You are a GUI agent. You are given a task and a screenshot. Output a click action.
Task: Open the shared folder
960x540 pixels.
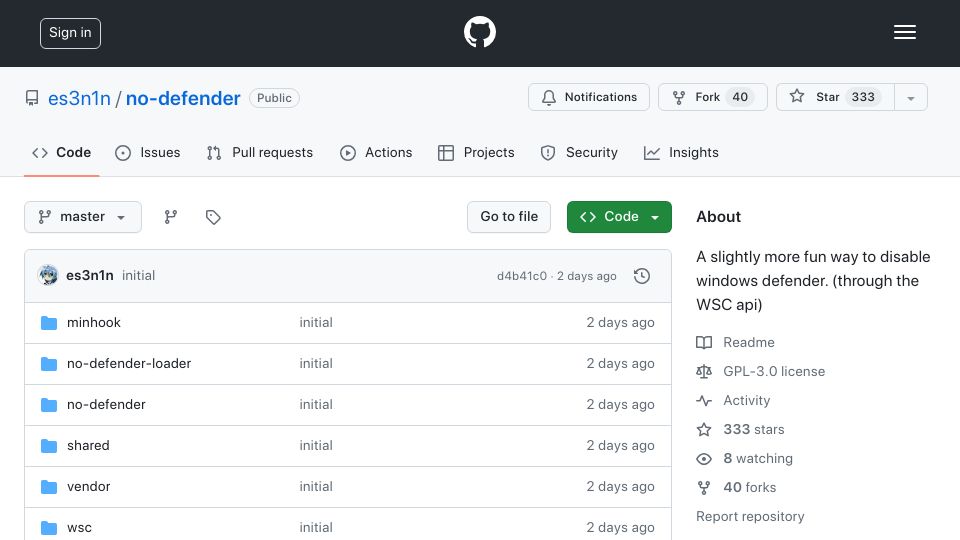(x=88, y=446)
